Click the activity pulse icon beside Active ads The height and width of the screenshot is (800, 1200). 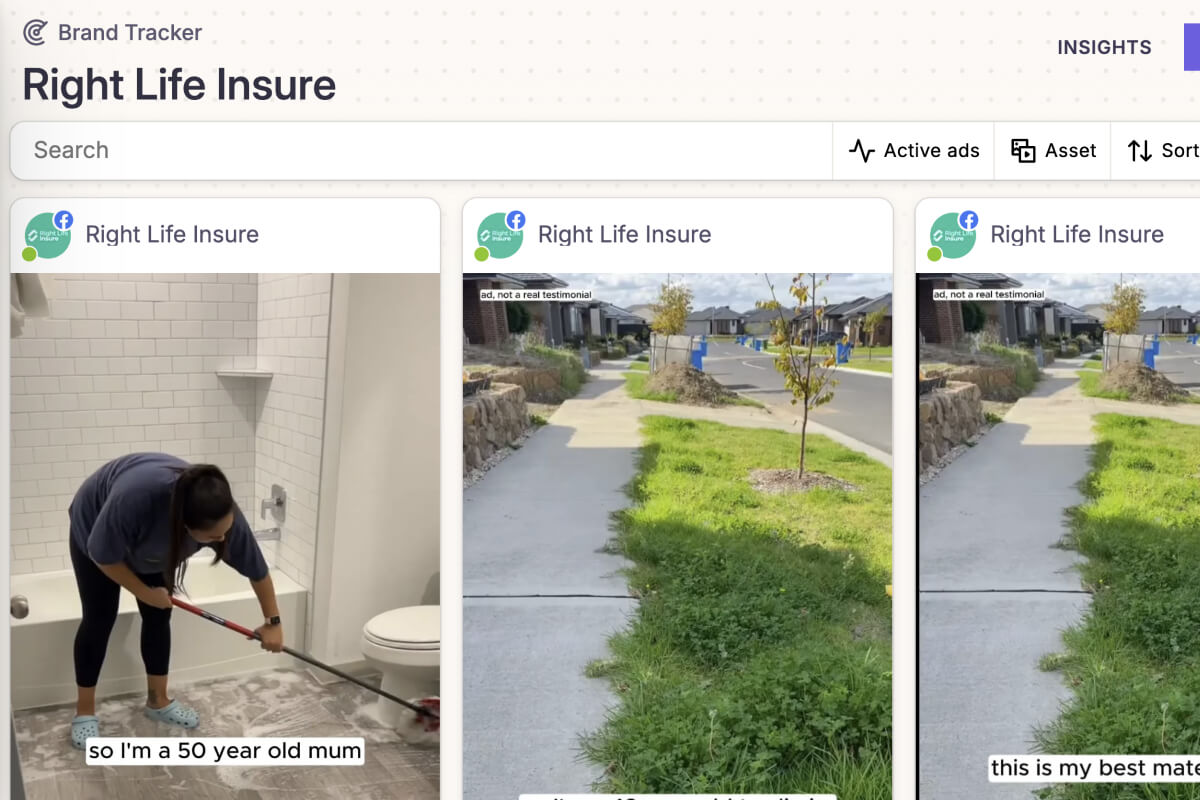tap(861, 151)
